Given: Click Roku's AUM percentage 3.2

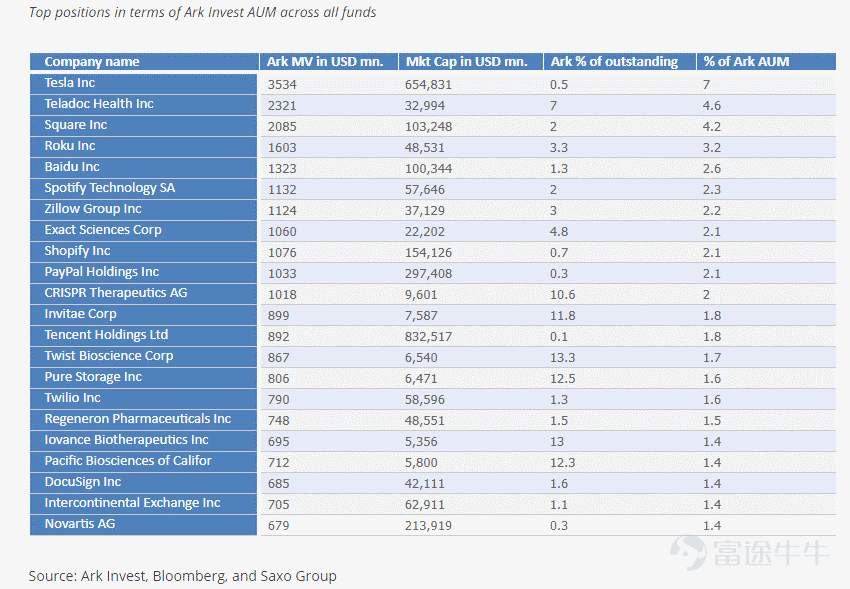Looking at the screenshot, I should [712, 148].
